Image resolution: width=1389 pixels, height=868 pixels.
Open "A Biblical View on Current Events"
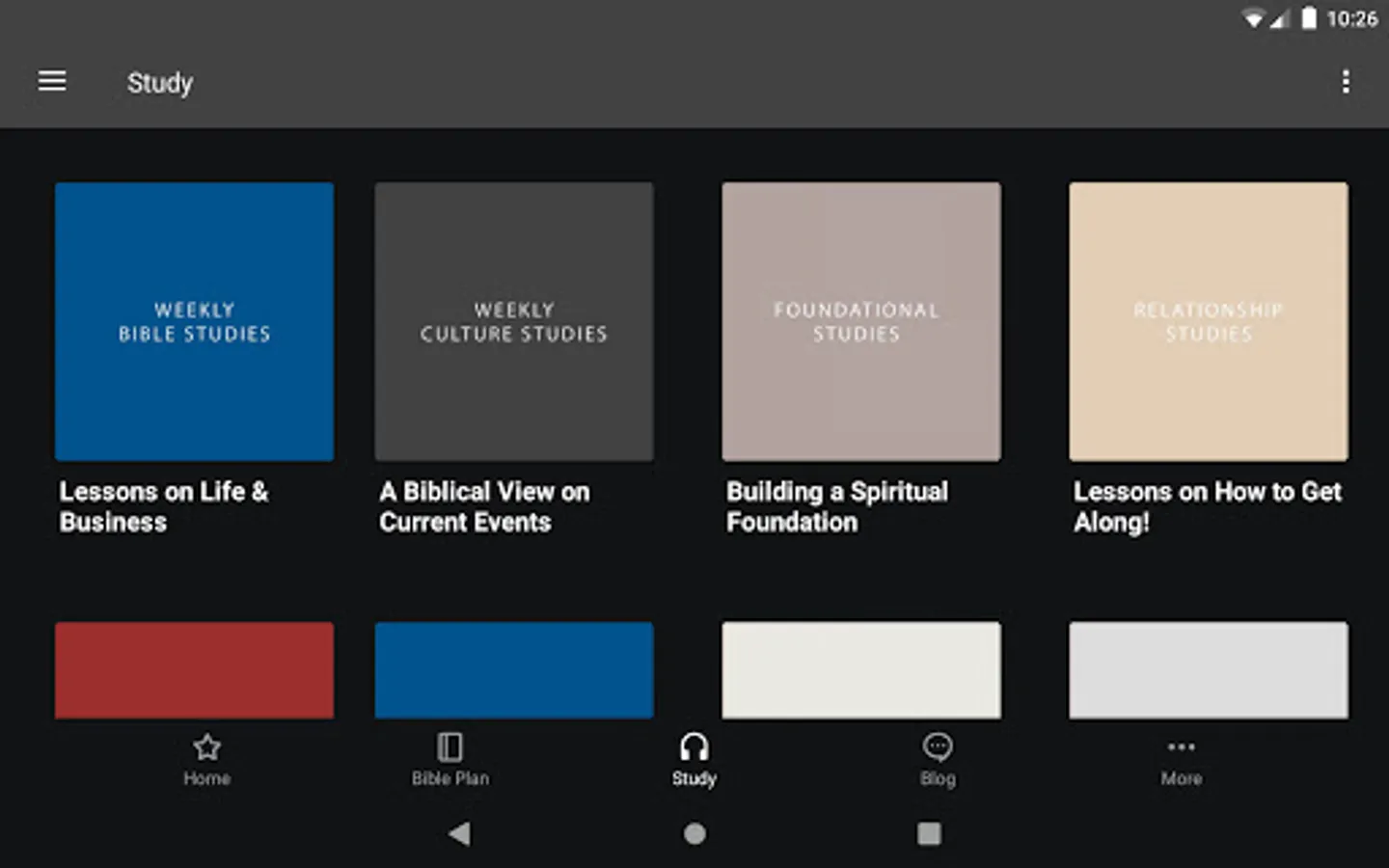click(484, 506)
